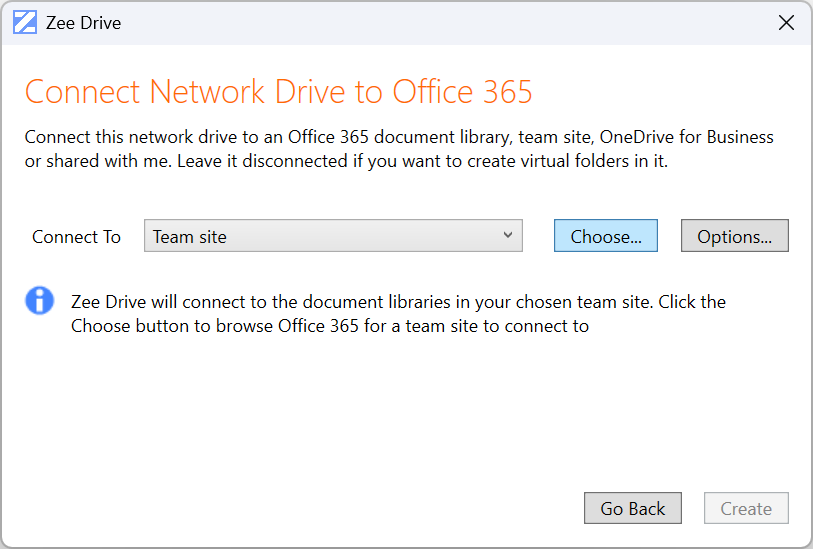Click the 'Connect To' field label
The image size is (813, 549).
(76, 237)
